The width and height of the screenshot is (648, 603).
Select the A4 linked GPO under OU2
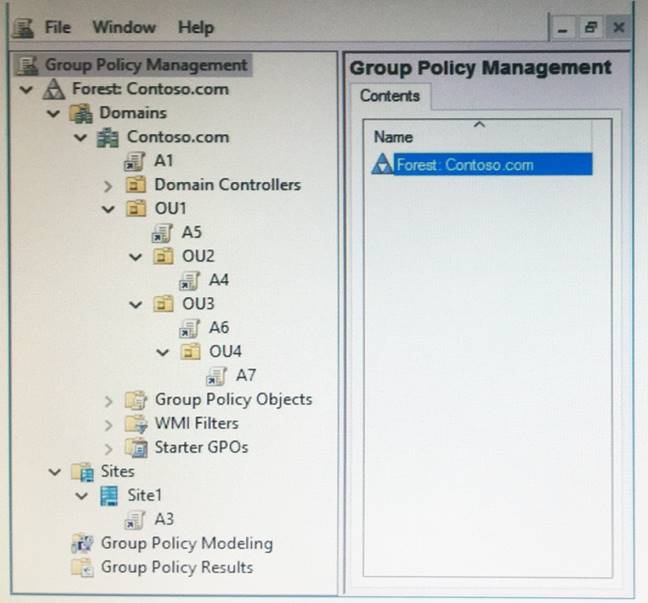coord(217,280)
